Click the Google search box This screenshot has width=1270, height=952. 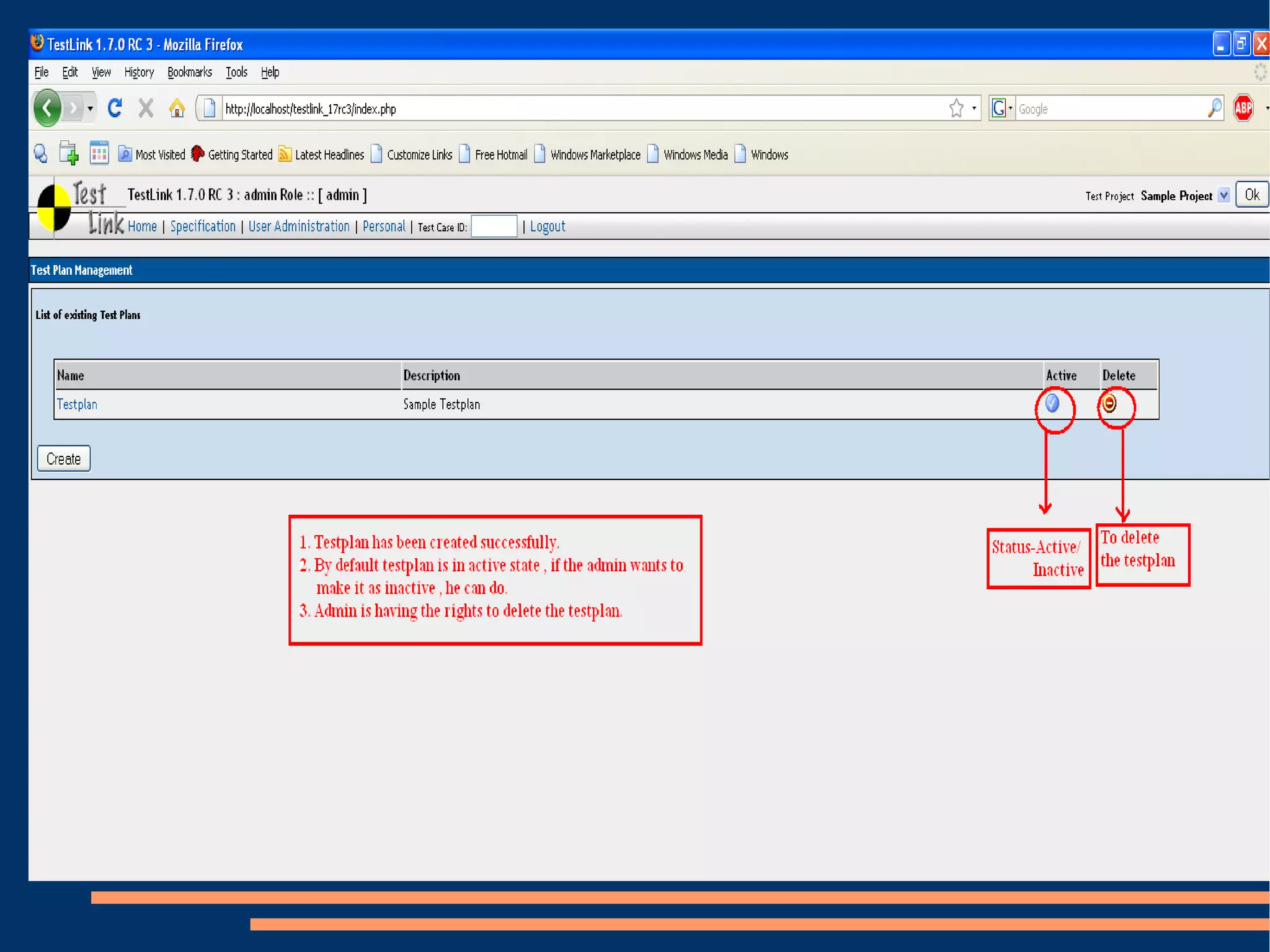[1110, 109]
